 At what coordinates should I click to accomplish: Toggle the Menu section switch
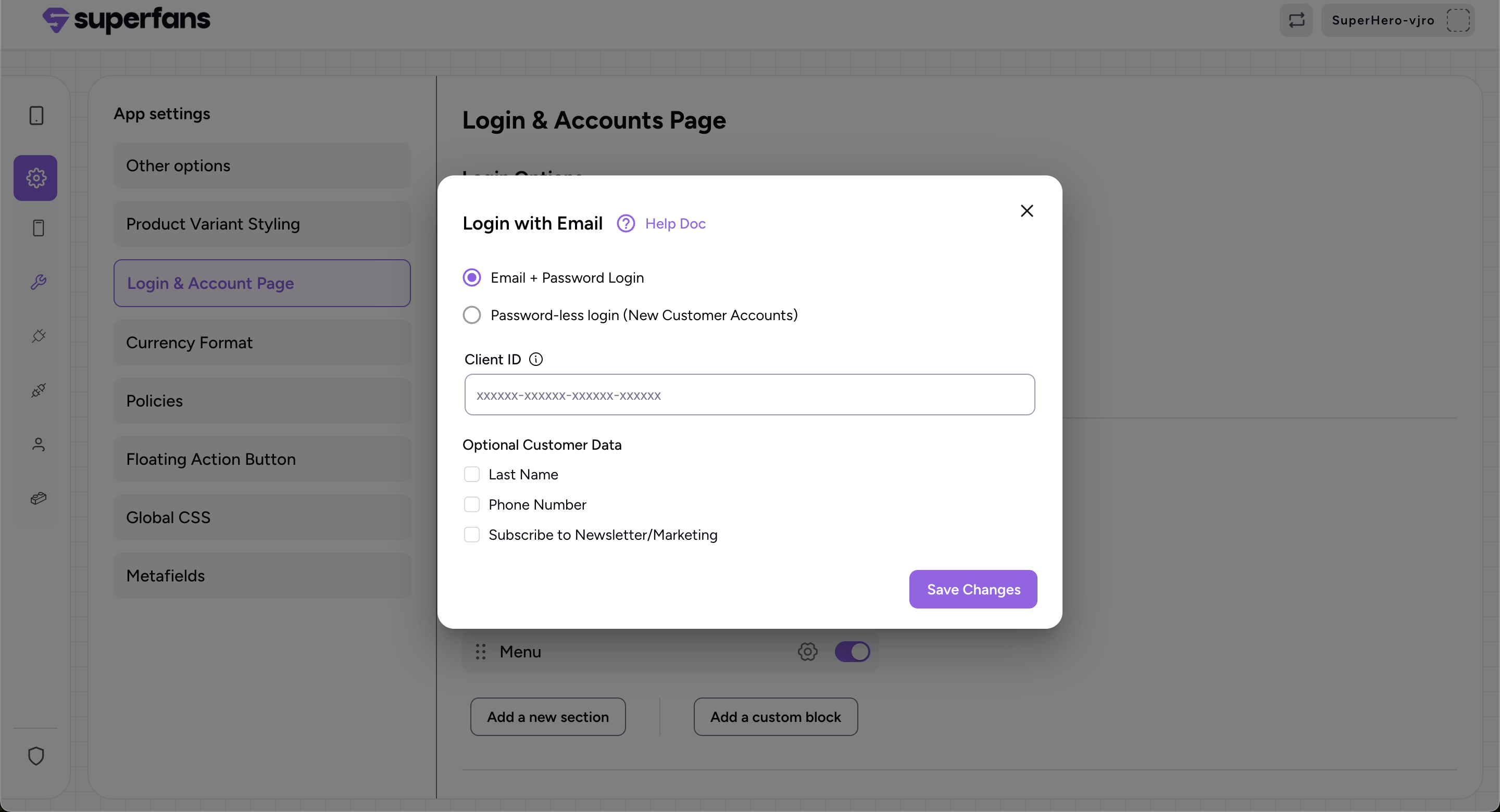coord(852,651)
